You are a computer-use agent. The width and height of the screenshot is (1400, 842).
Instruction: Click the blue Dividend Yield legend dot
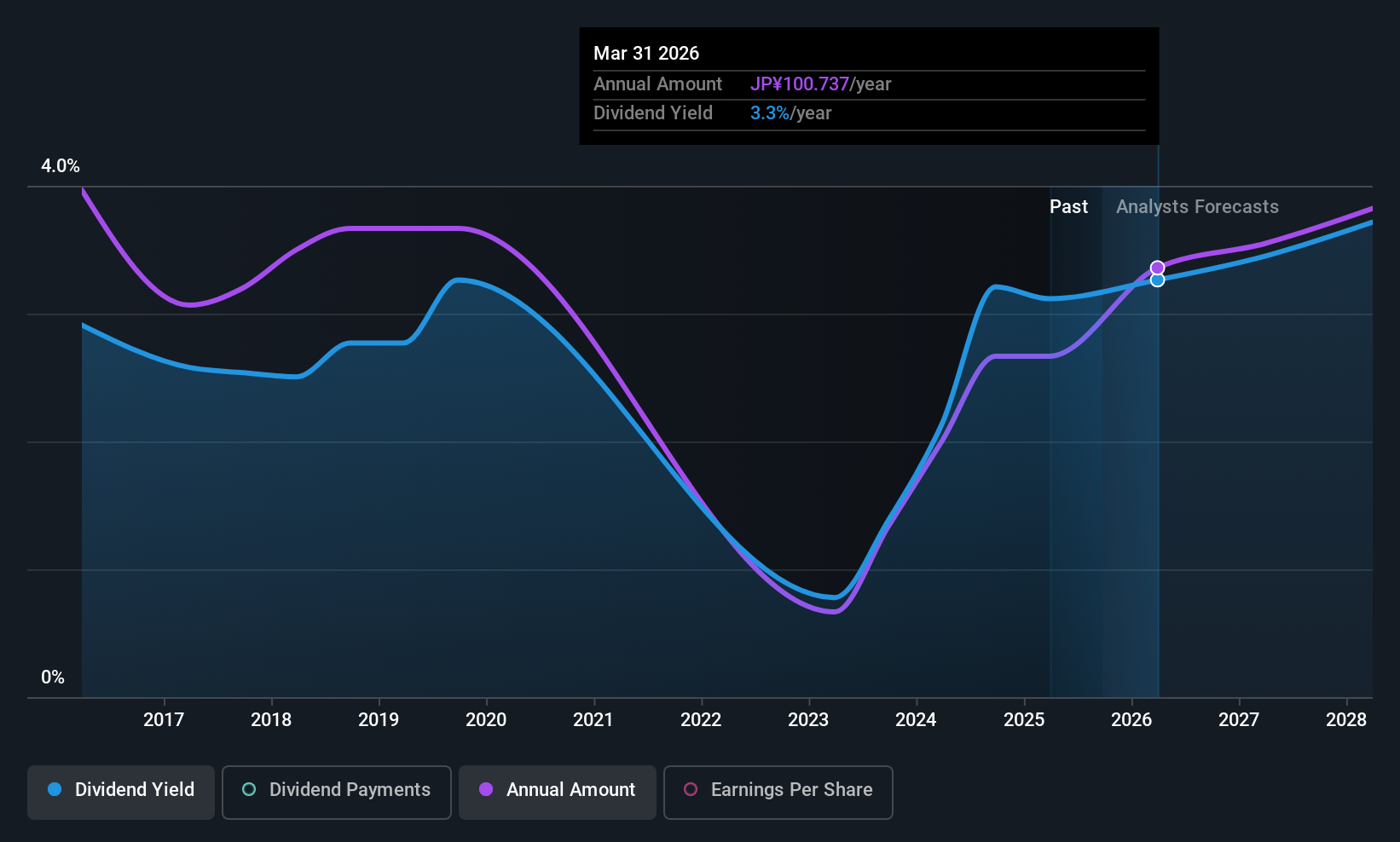[55, 789]
